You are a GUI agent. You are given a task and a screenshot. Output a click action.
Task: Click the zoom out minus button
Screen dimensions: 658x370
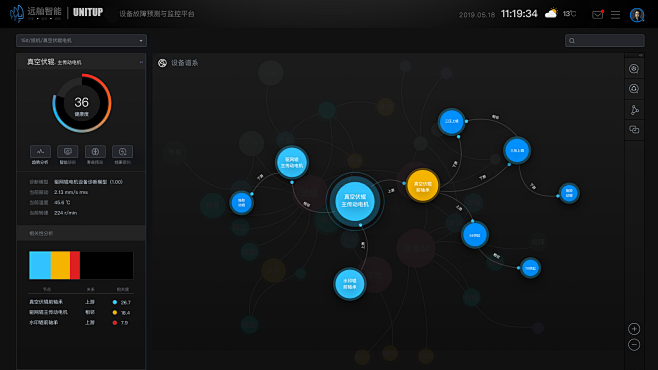pyautogui.click(x=634, y=345)
